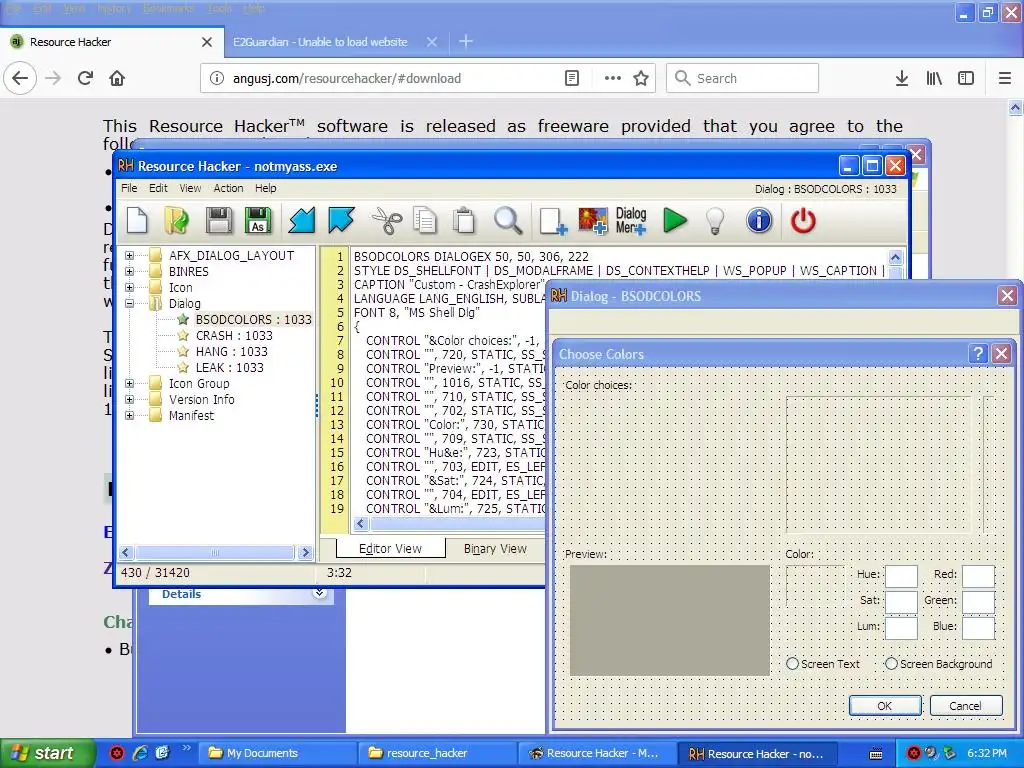The image size is (1024, 768).
Task: Click the green Compile script play icon
Action: pyautogui.click(x=675, y=221)
